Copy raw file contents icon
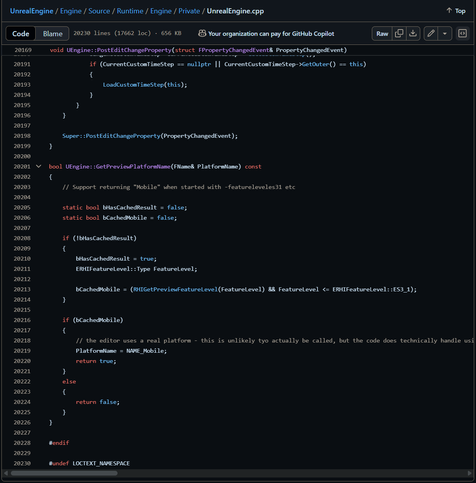The image size is (476, 483). tap(399, 33)
